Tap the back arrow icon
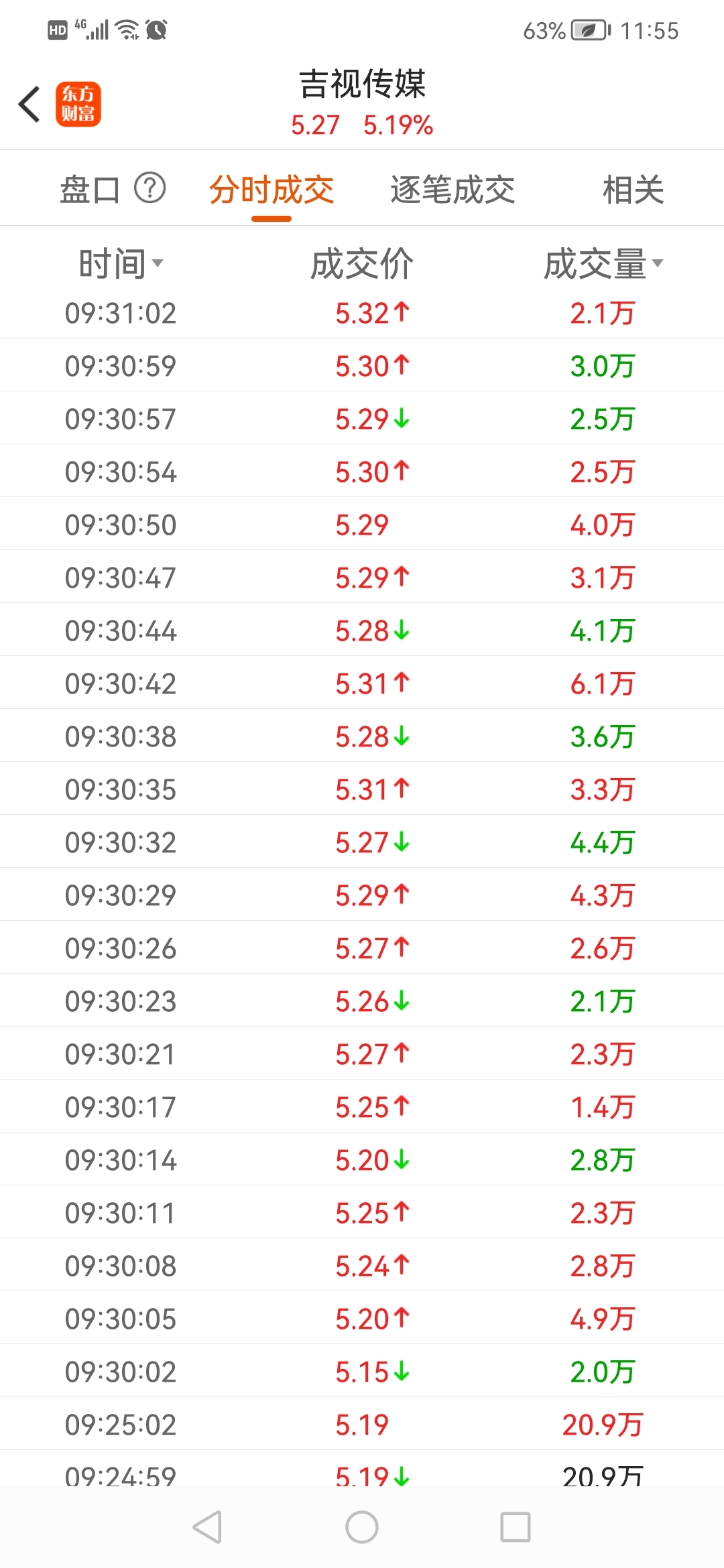Viewport: 724px width, 1568px height. pyautogui.click(x=29, y=105)
